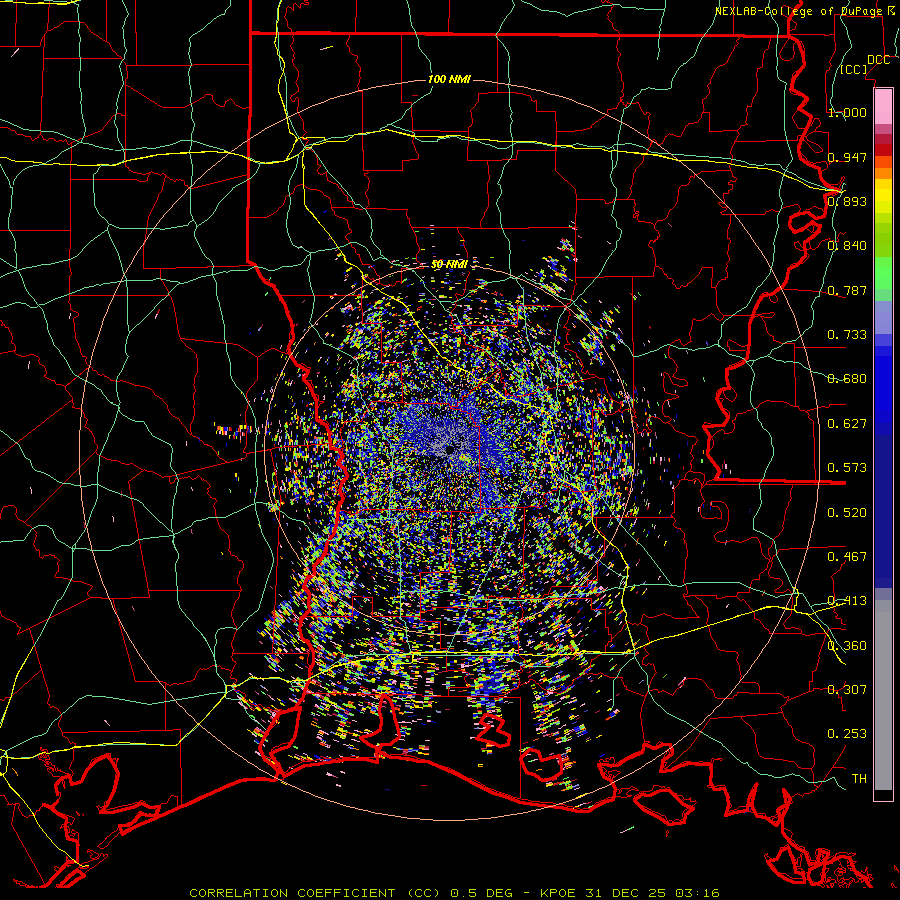
Task: Click the 0.787 scale value
Action: [847, 290]
